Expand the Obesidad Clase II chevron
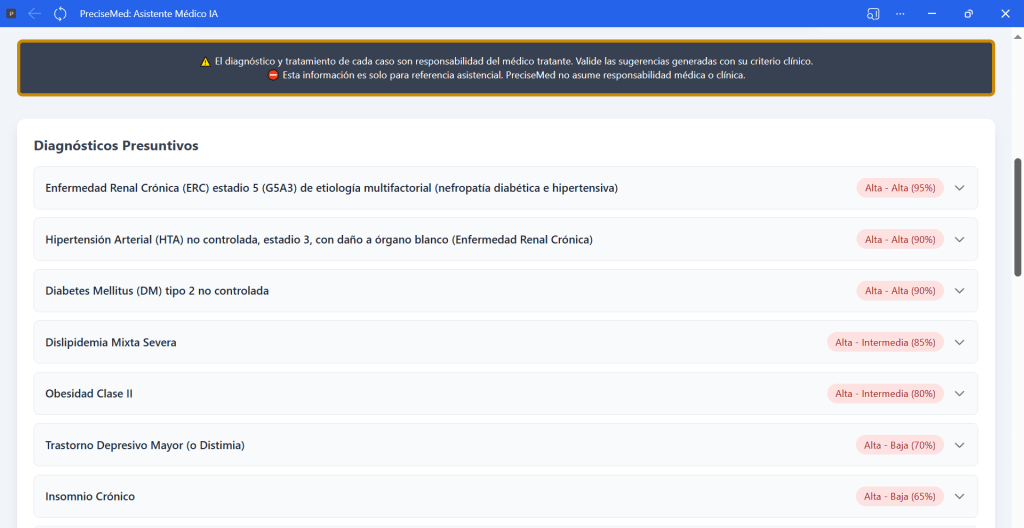Screen dimensions: 1024x528 point(960,394)
